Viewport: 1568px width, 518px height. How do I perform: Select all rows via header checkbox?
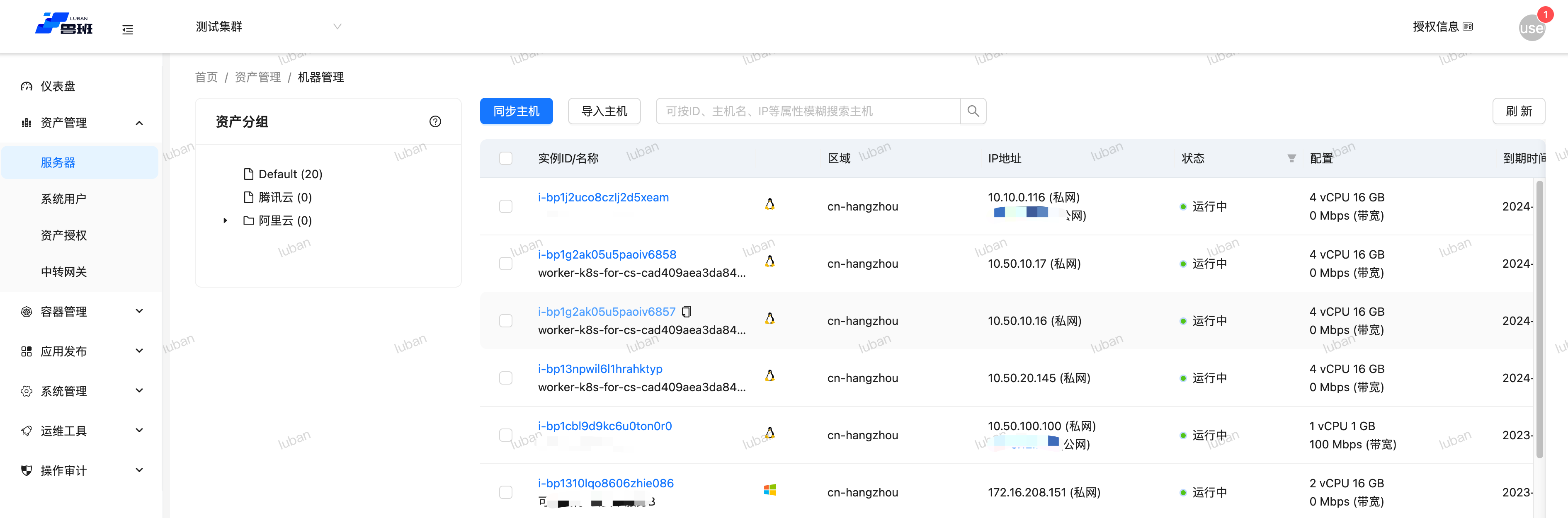(505, 158)
